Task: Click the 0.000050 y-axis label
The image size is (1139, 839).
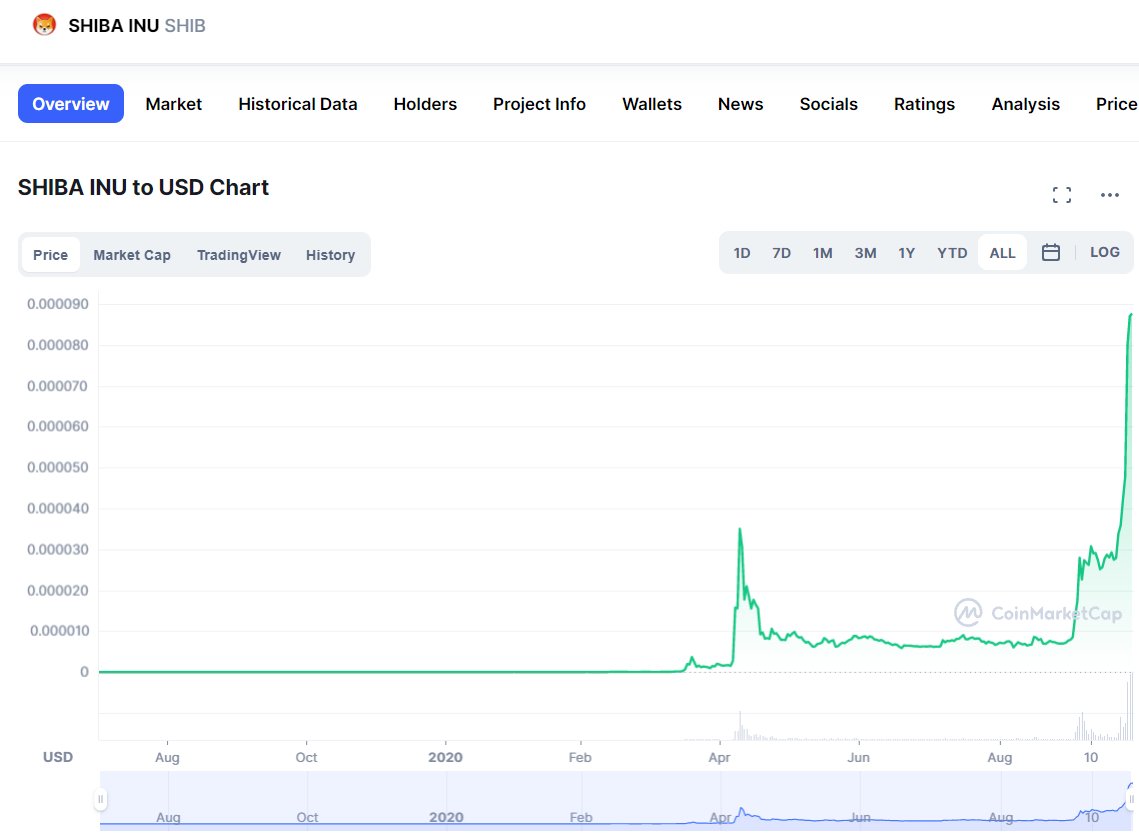Action: [58, 468]
